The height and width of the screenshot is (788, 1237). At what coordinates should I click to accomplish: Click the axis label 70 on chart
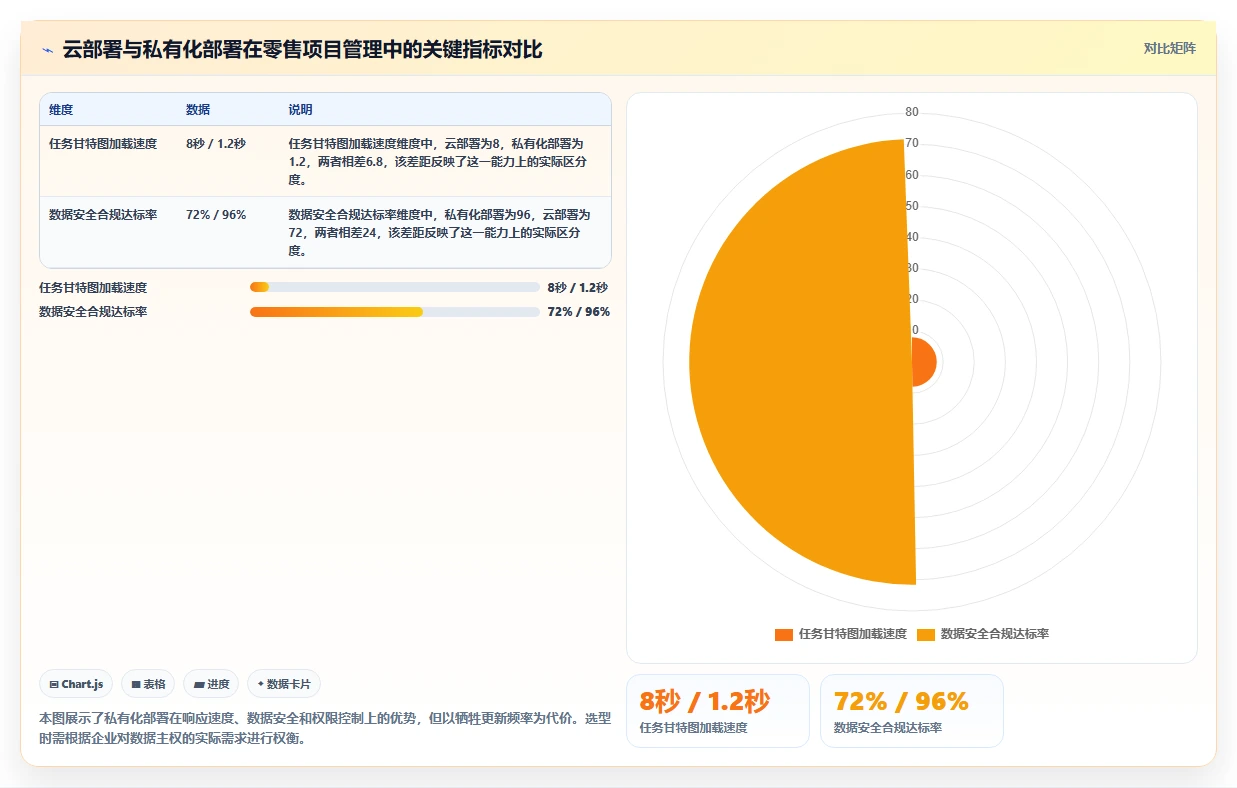912,143
